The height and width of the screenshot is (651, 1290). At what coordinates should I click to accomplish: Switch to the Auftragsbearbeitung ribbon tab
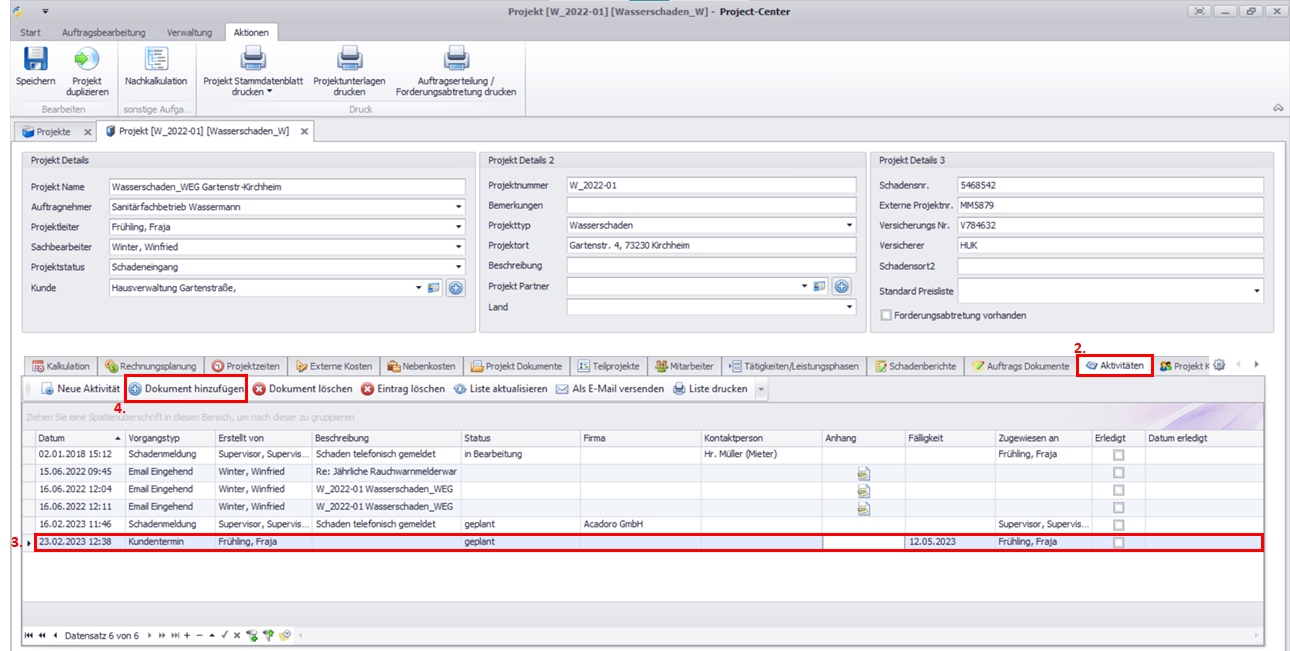click(103, 33)
